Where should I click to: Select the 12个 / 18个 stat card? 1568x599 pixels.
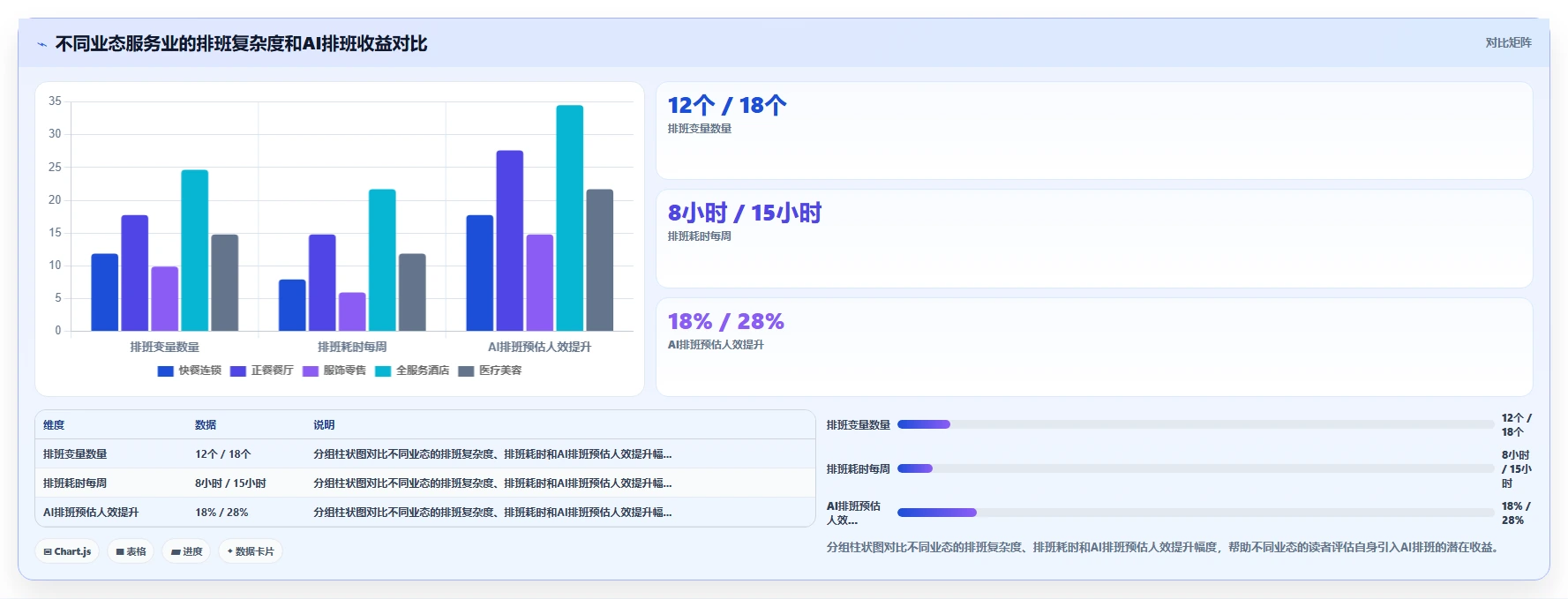1094,131
